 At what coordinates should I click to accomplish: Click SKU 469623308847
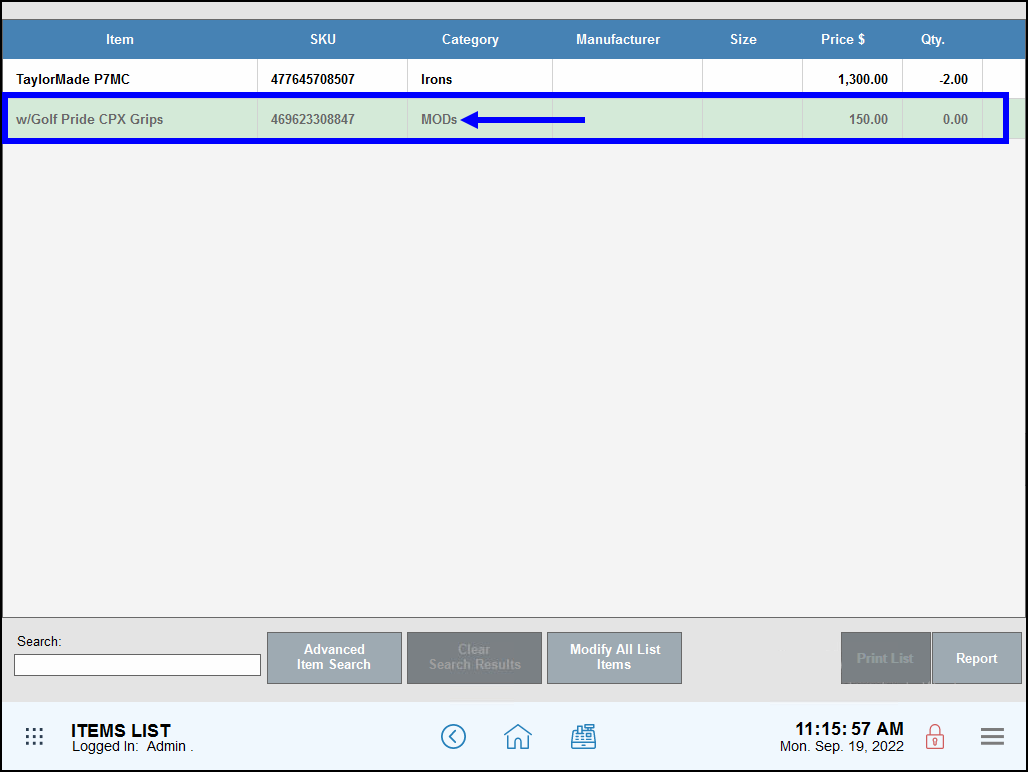[x=313, y=119]
